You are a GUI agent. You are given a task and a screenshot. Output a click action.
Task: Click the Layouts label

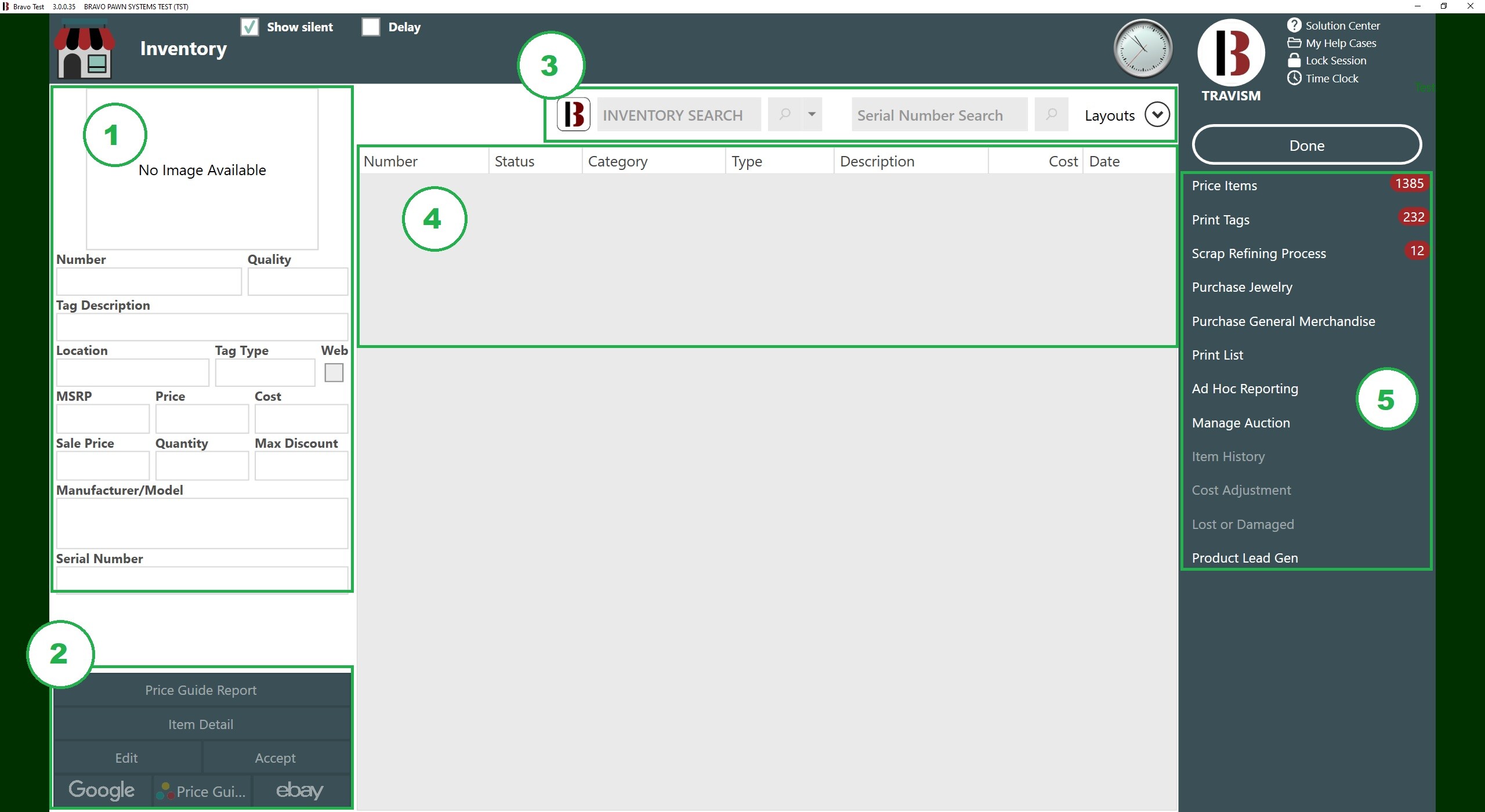coord(1110,115)
